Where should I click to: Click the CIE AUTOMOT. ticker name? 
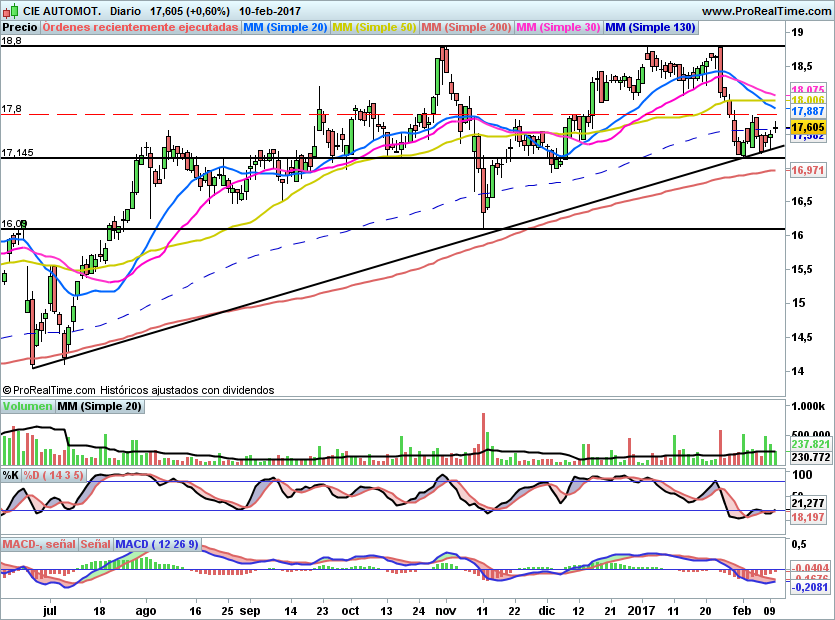click(x=62, y=11)
